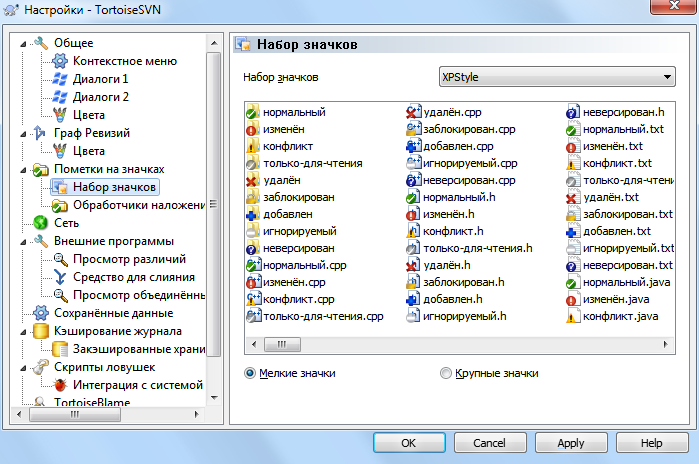Open Сохранённые данные settings page
The image size is (699, 464).
click(x=114, y=313)
